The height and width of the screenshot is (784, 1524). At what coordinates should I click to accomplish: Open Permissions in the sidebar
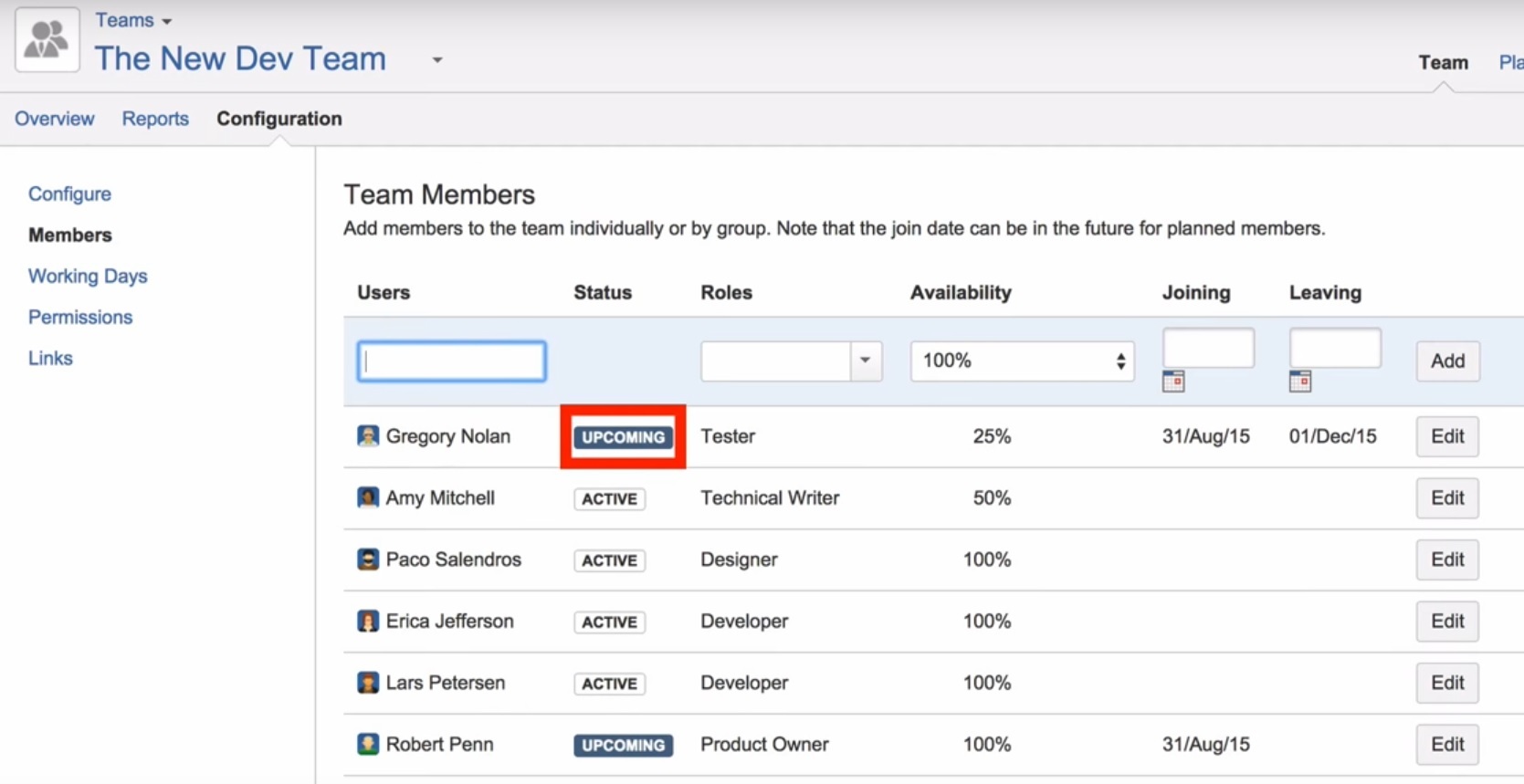pyautogui.click(x=80, y=317)
